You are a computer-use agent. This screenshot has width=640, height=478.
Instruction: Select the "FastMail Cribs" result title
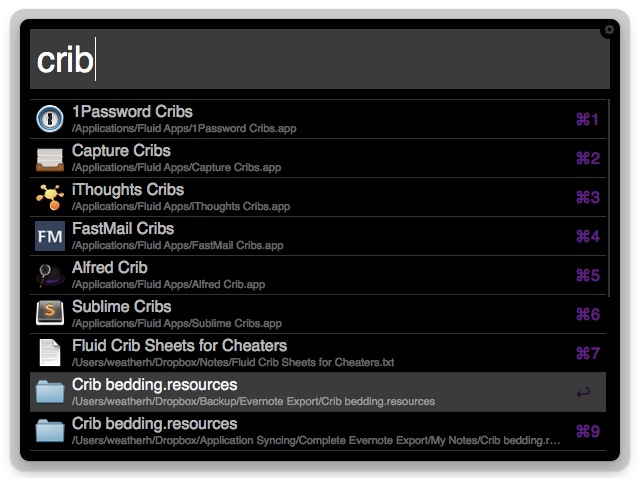coord(123,229)
